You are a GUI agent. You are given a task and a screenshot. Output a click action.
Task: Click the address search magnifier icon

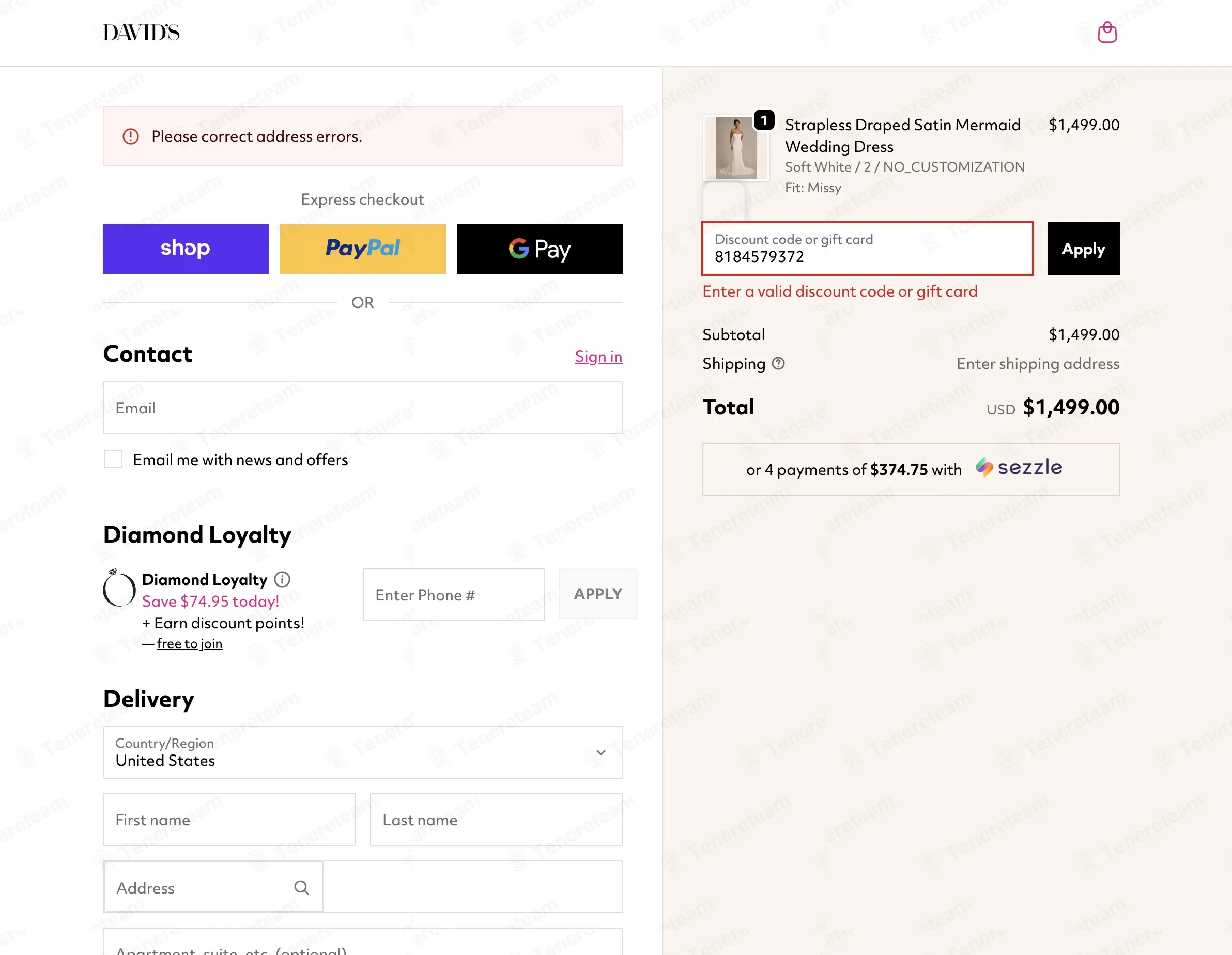301,888
